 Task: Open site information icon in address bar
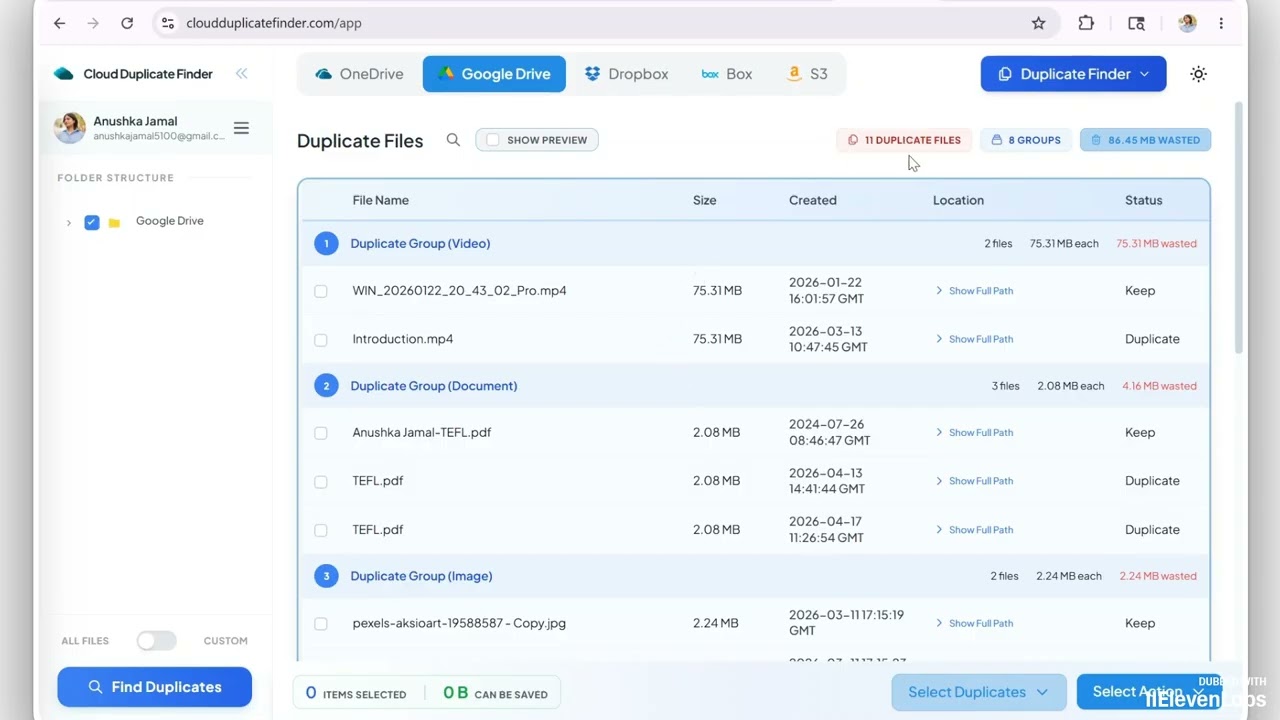click(168, 23)
